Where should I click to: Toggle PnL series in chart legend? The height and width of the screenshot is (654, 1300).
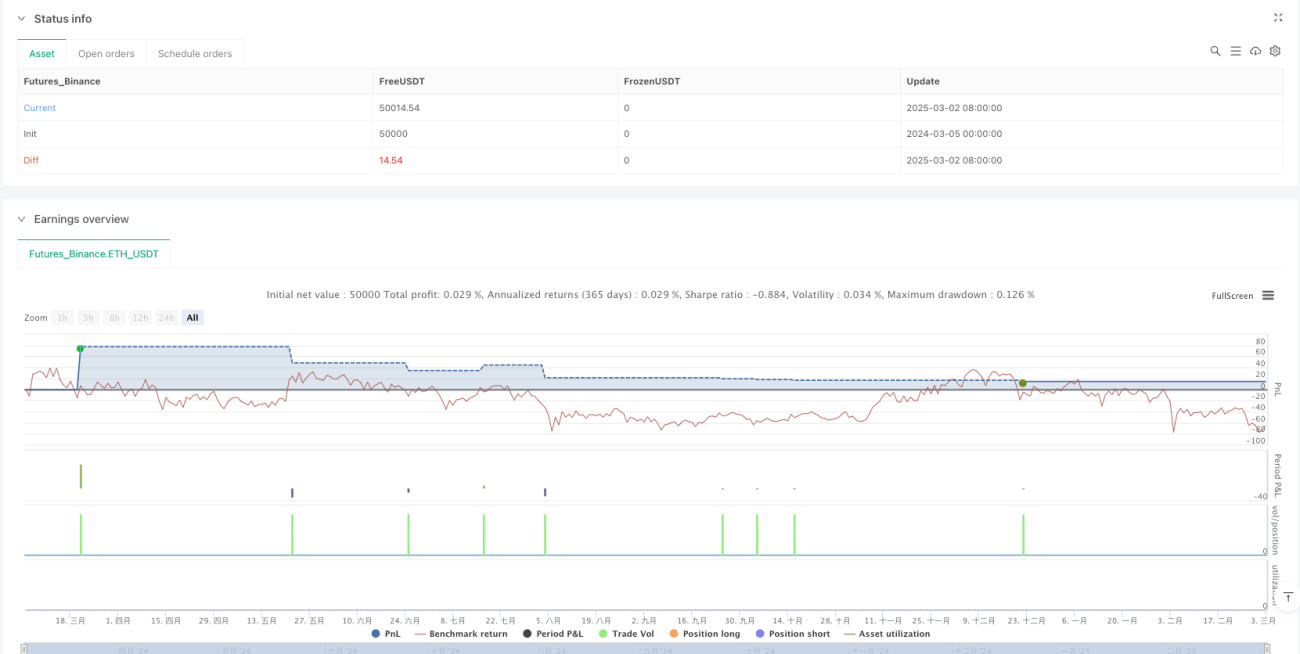click(385, 633)
